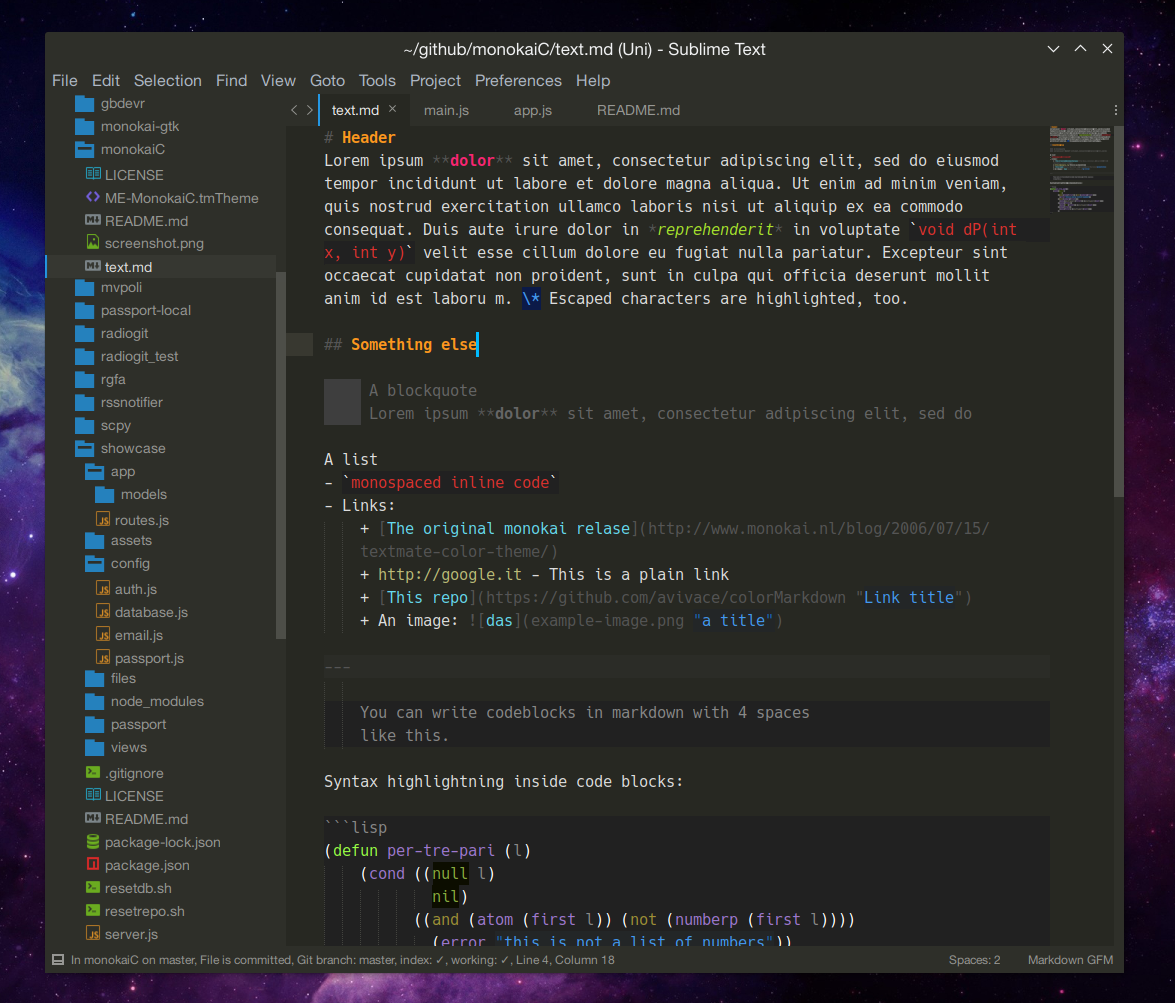Click the files folder icon
Image resolution: width=1175 pixels, height=1003 pixels.
[94, 678]
